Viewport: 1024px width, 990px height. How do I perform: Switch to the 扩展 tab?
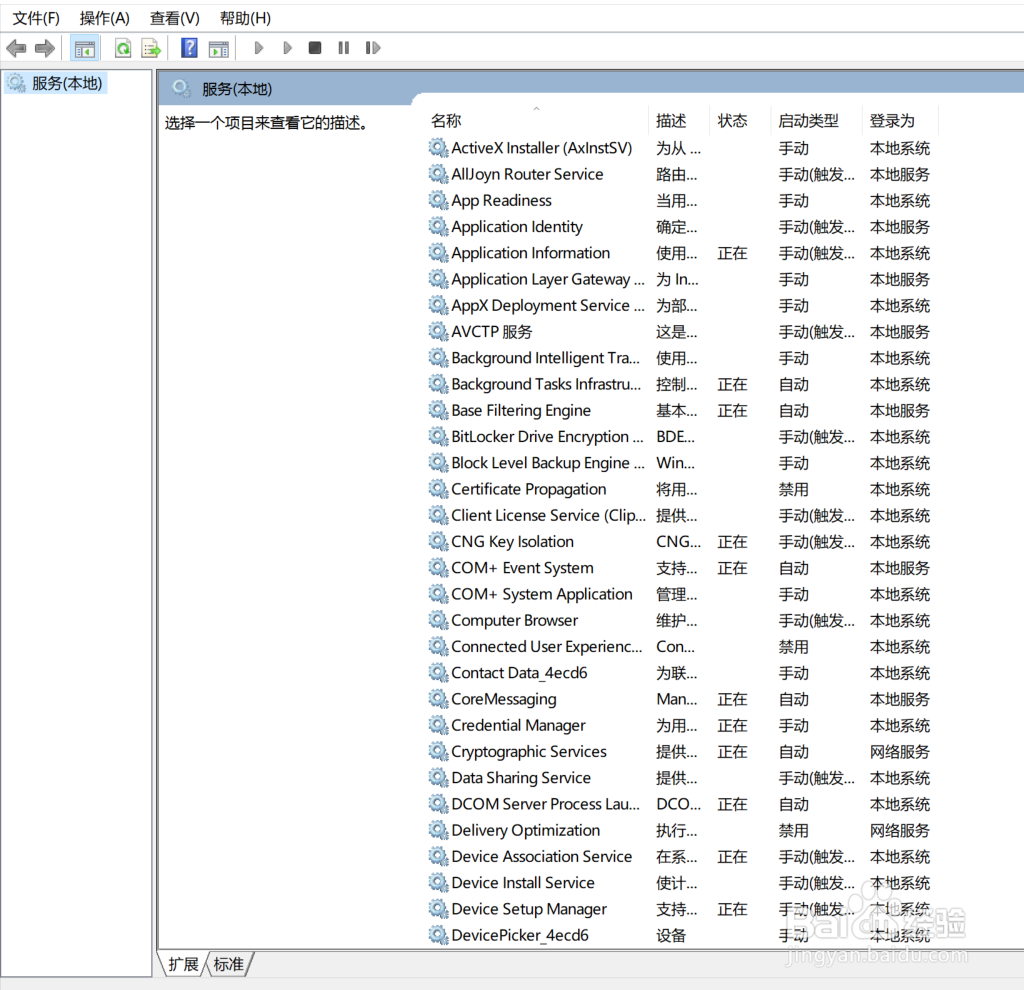(183, 964)
